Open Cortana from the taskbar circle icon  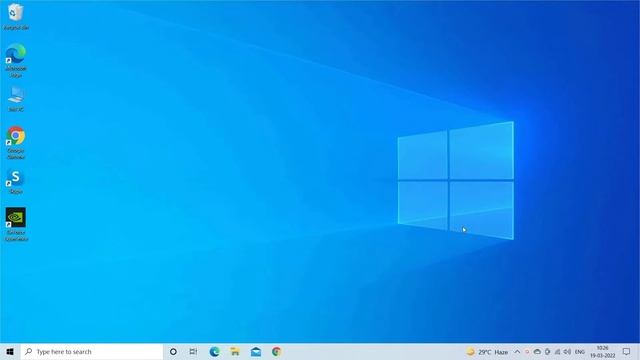tap(173, 352)
